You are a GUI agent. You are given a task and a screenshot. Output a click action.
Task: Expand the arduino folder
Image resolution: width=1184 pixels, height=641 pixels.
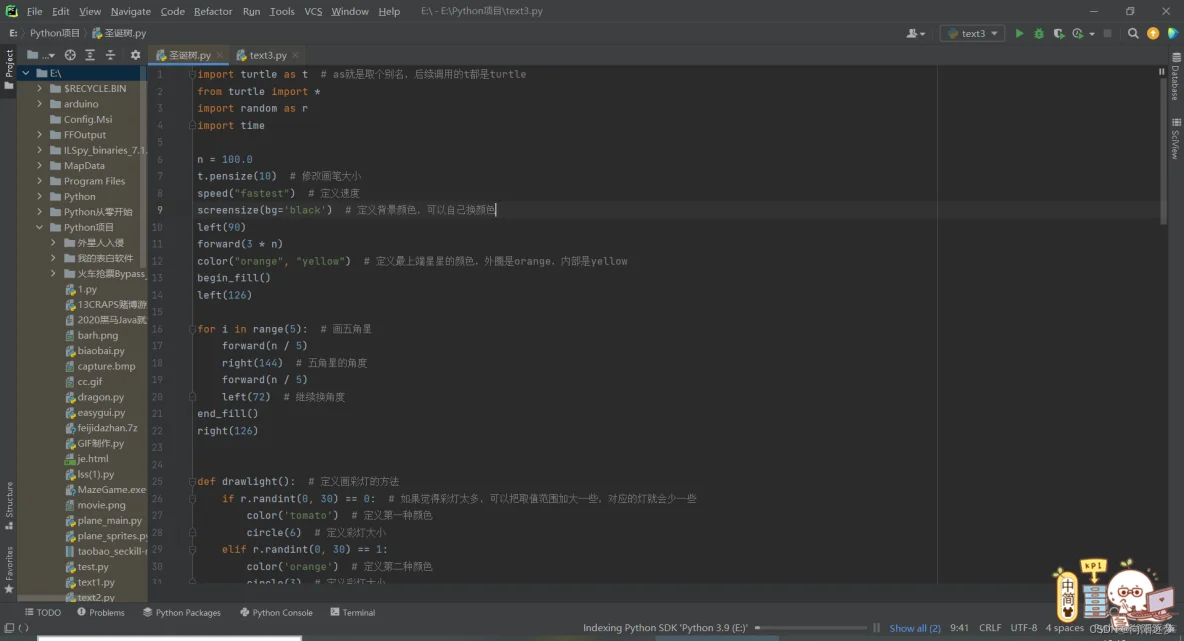pyautogui.click(x=40, y=104)
